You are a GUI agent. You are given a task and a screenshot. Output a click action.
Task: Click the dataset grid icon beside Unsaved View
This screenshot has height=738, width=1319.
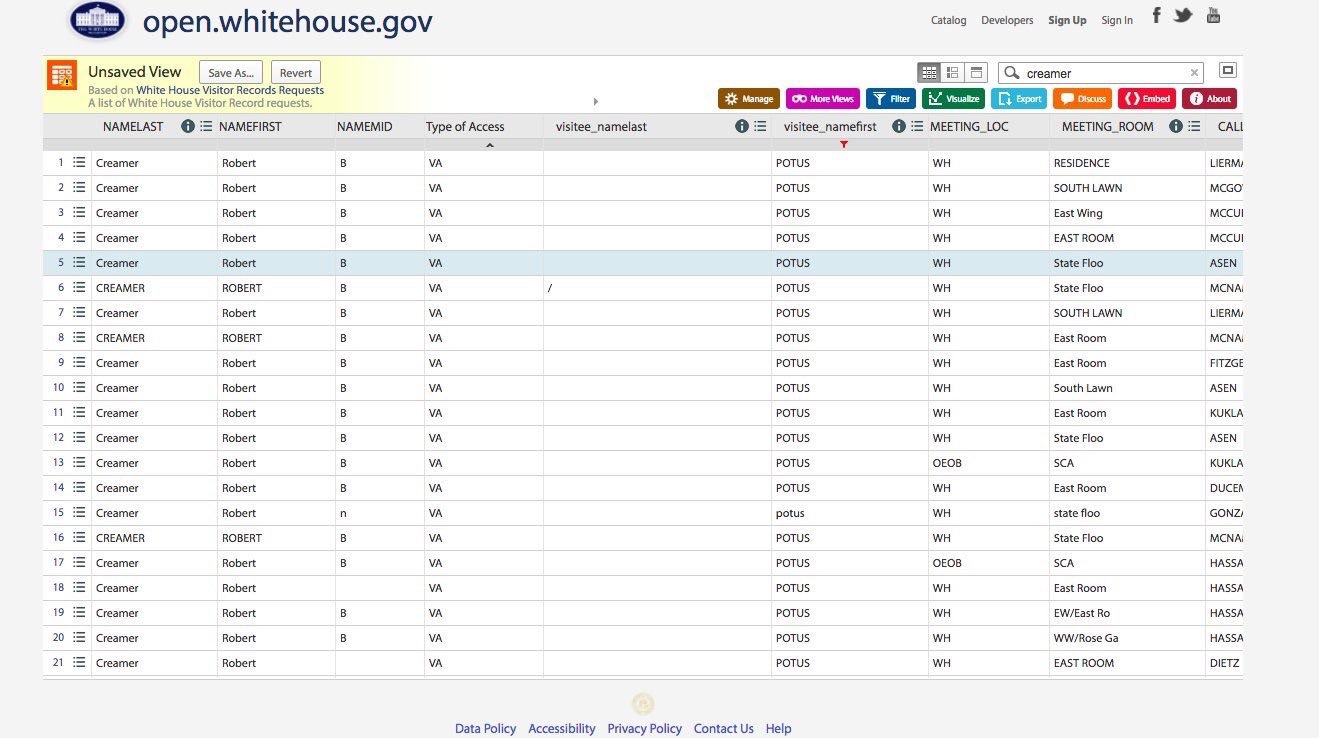(x=62, y=76)
